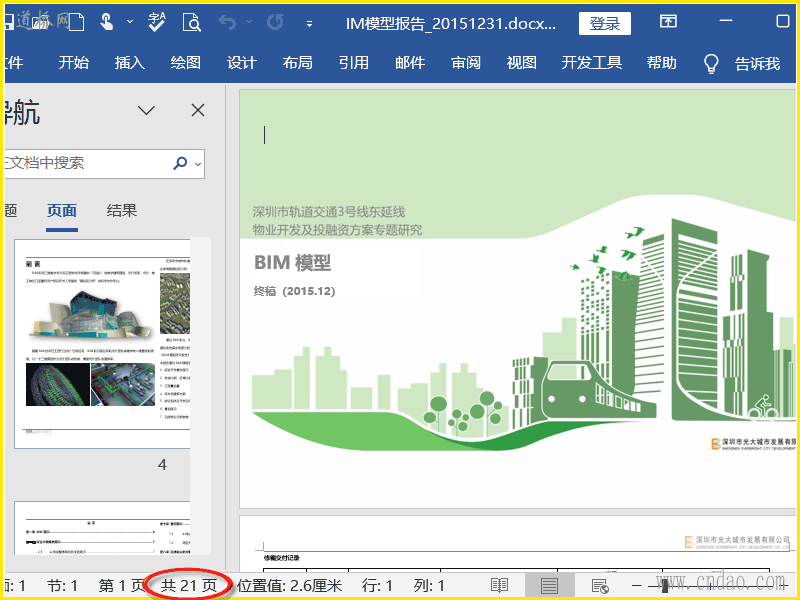
Task: Switch to Read Mode view icon
Action: [x=499, y=586]
